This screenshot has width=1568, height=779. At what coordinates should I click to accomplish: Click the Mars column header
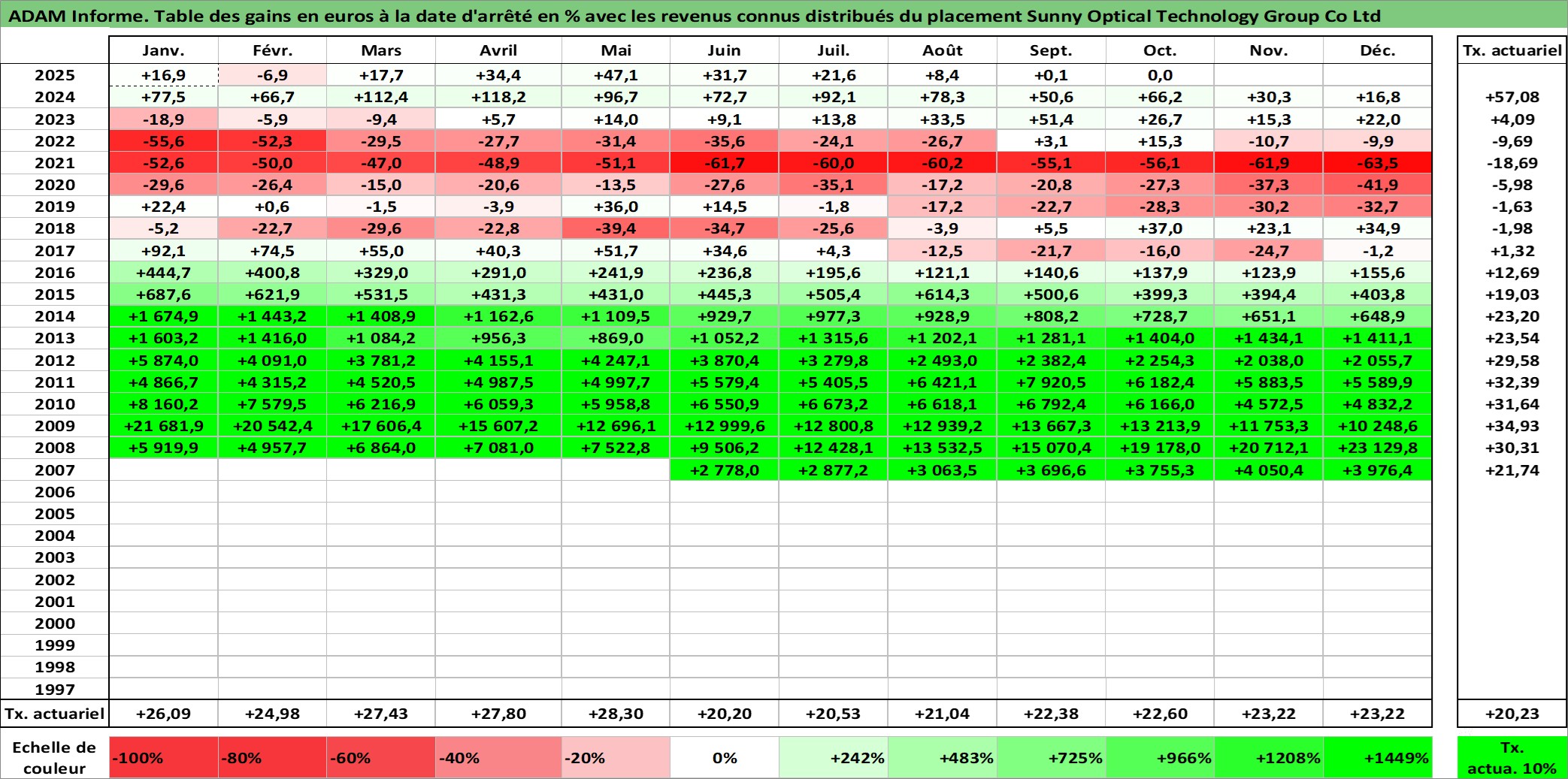(381, 50)
